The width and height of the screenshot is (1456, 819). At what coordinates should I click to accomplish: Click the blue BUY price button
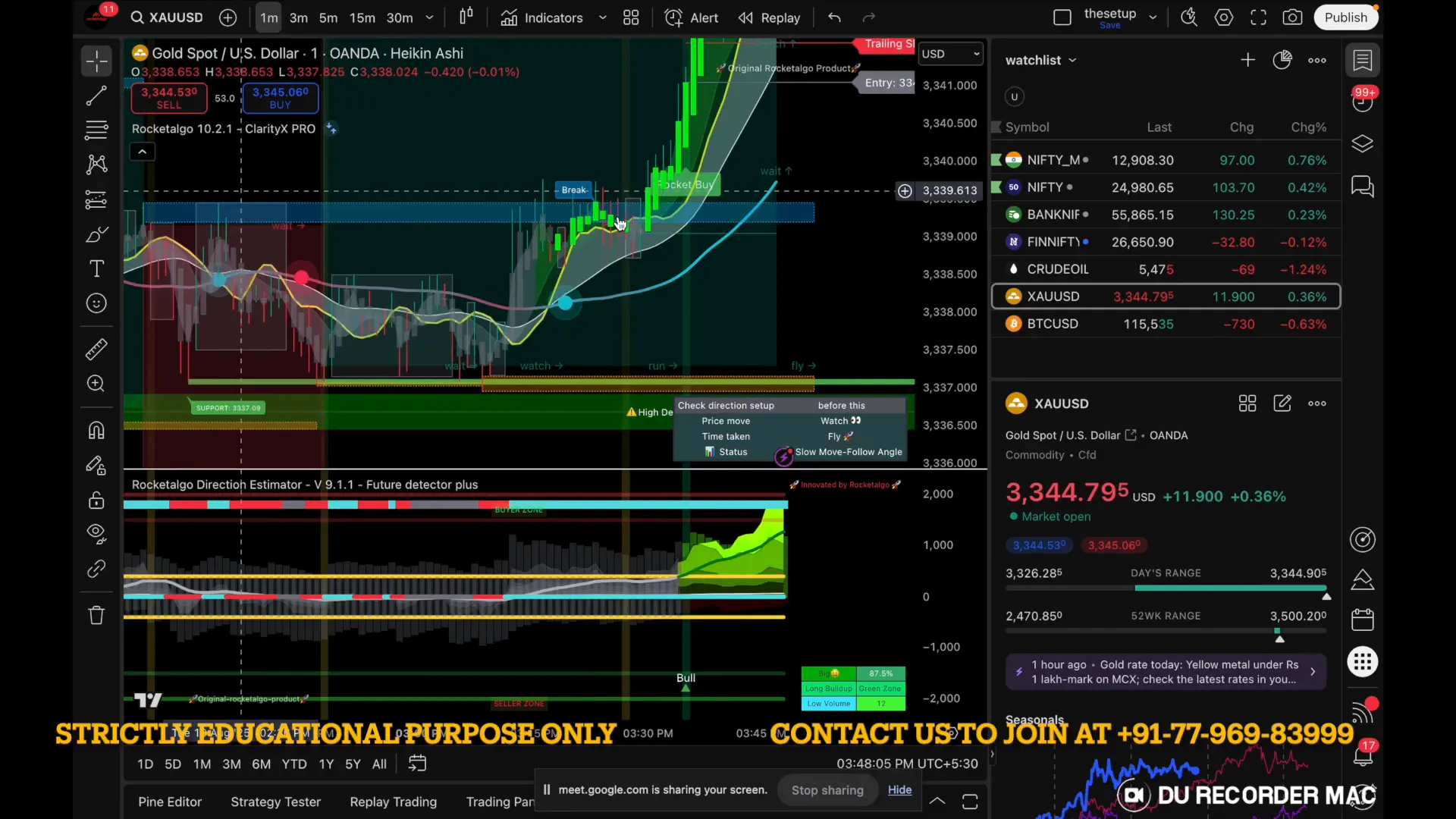[x=280, y=98]
